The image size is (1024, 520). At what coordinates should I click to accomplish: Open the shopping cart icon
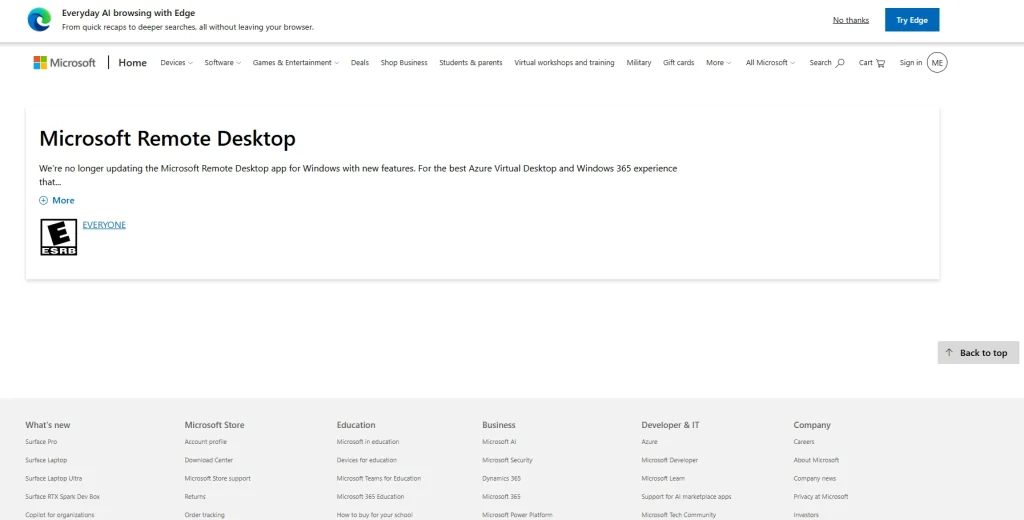tap(880, 63)
